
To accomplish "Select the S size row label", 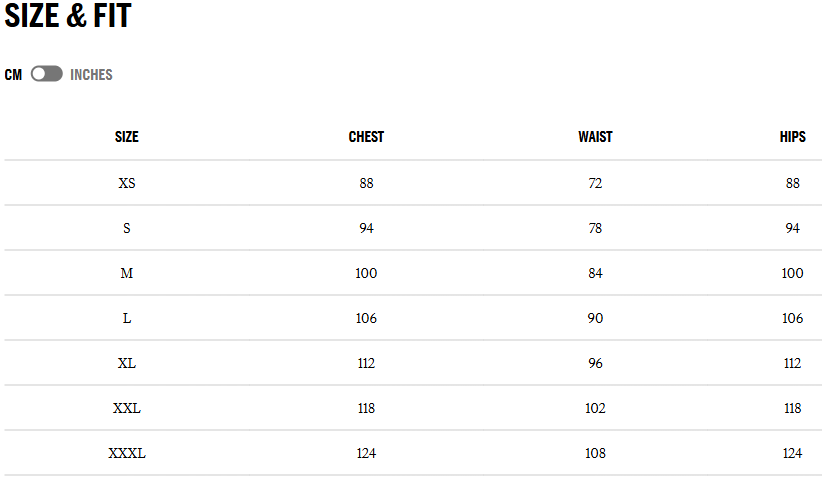I will (x=127, y=228).
